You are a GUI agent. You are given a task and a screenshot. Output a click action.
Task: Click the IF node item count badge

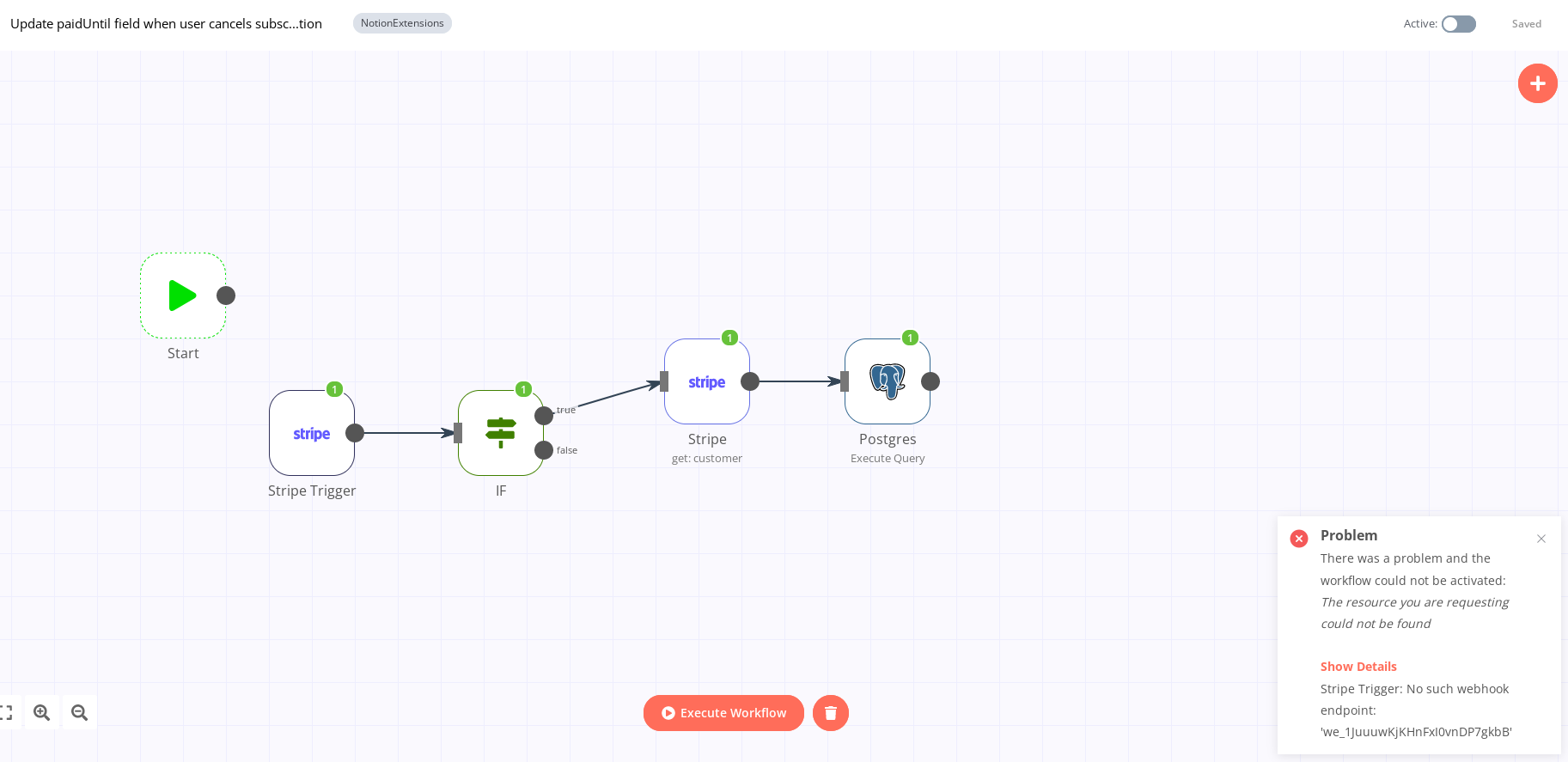(524, 390)
